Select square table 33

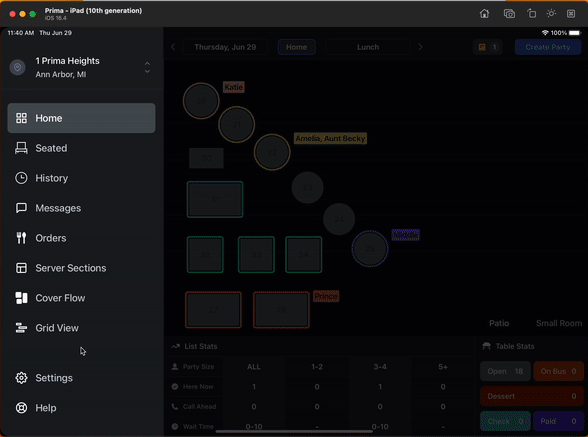(256, 254)
